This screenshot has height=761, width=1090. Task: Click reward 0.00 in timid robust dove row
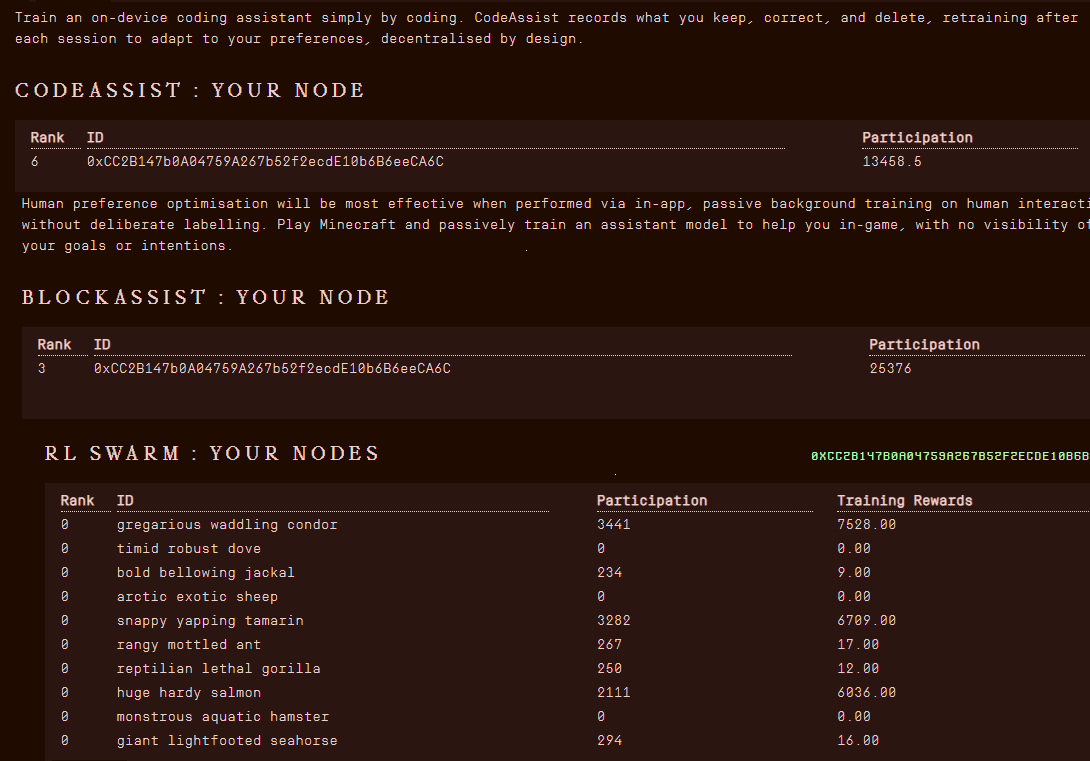pyautogui.click(x=854, y=548)
